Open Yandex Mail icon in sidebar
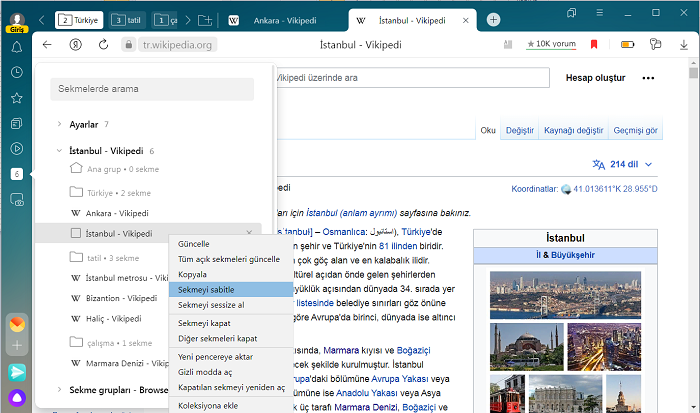This screenshot has width=700, height=413. 17,324
